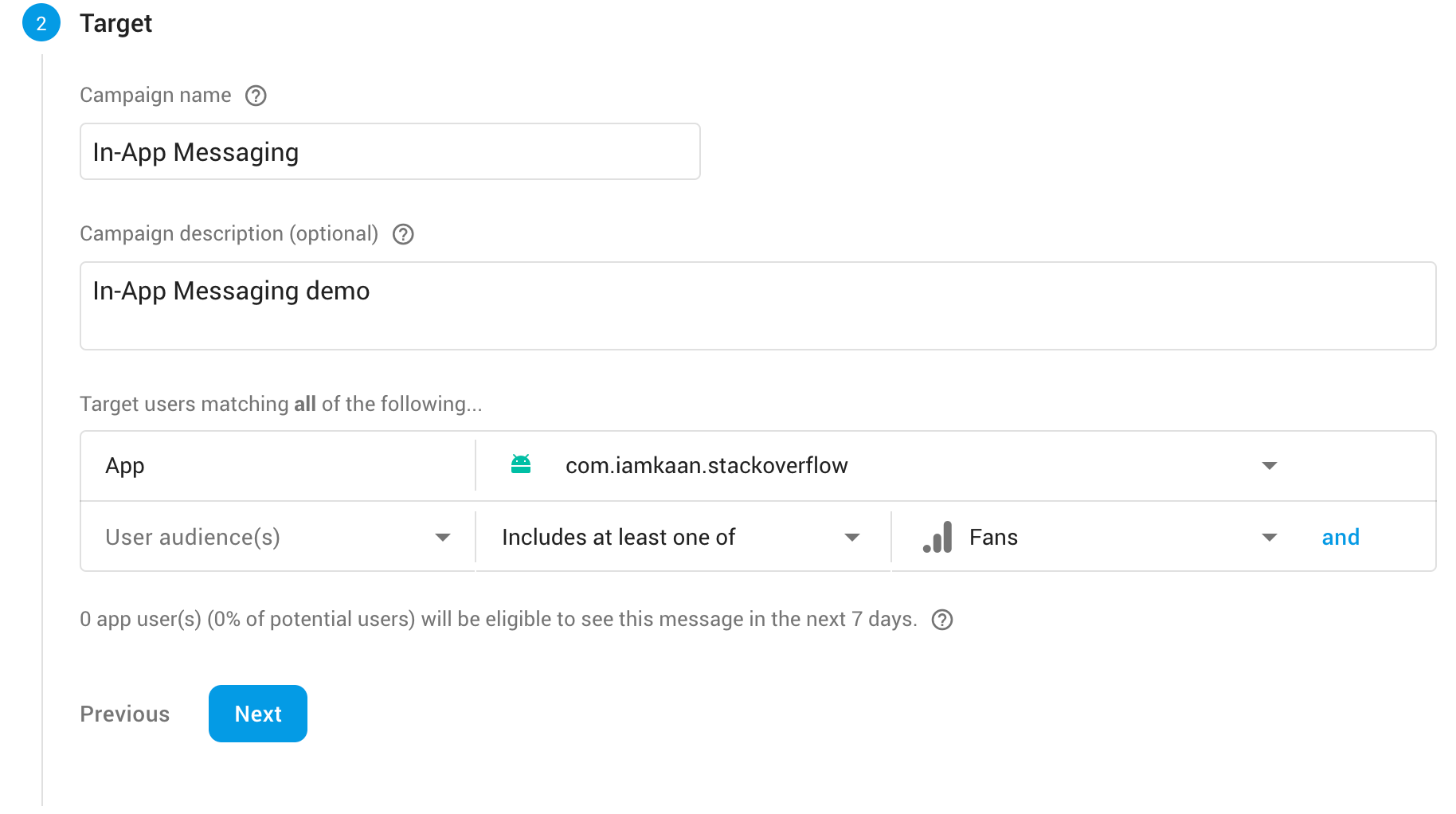The width and height of the screenshot is (1456, 814).
Task: Open the 'Includes at least one of' dropdown
Action: 852,538
